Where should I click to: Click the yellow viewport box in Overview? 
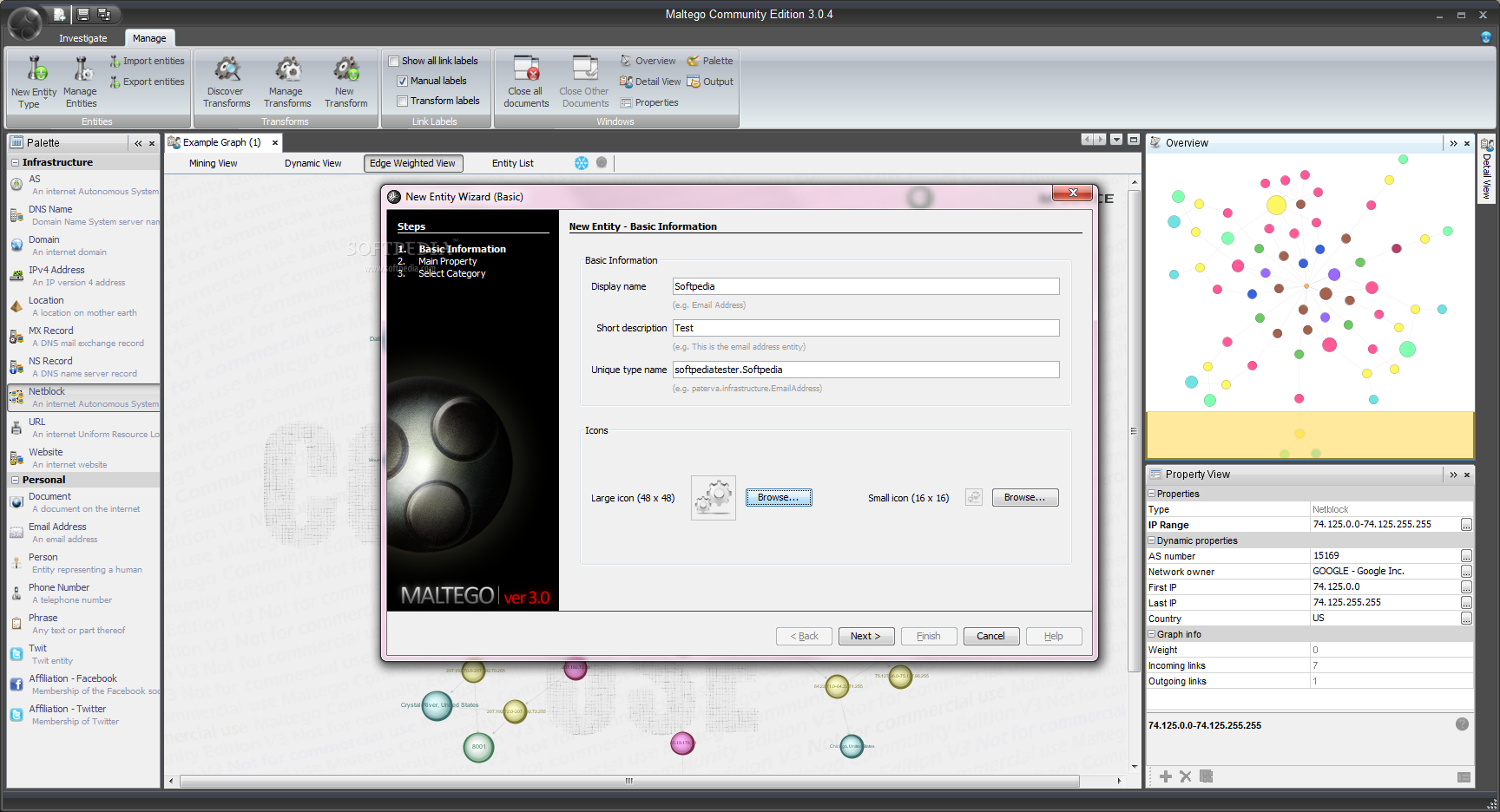click(x=1310, y=435)
